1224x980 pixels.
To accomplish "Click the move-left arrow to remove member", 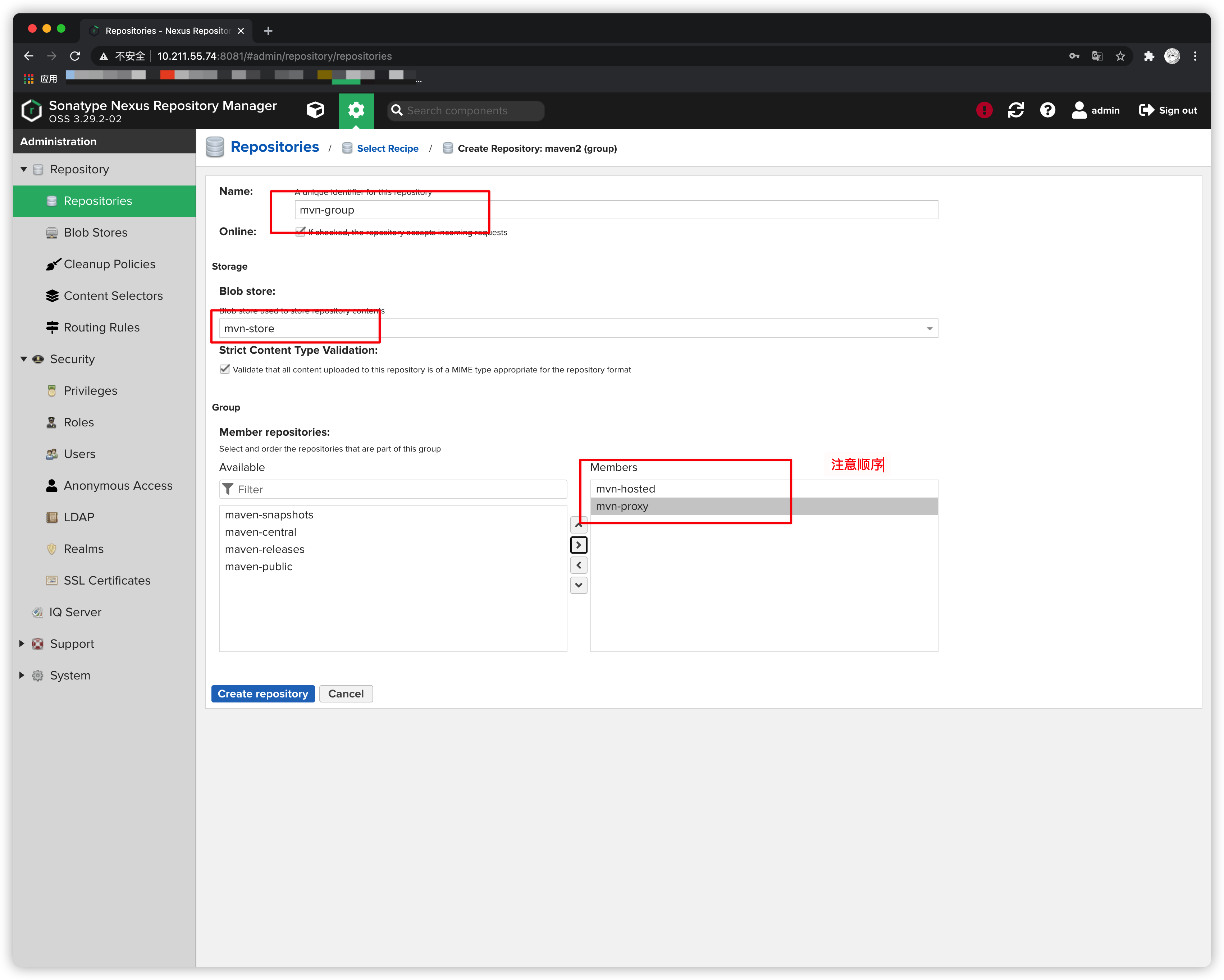I will (x=579, y=565).
